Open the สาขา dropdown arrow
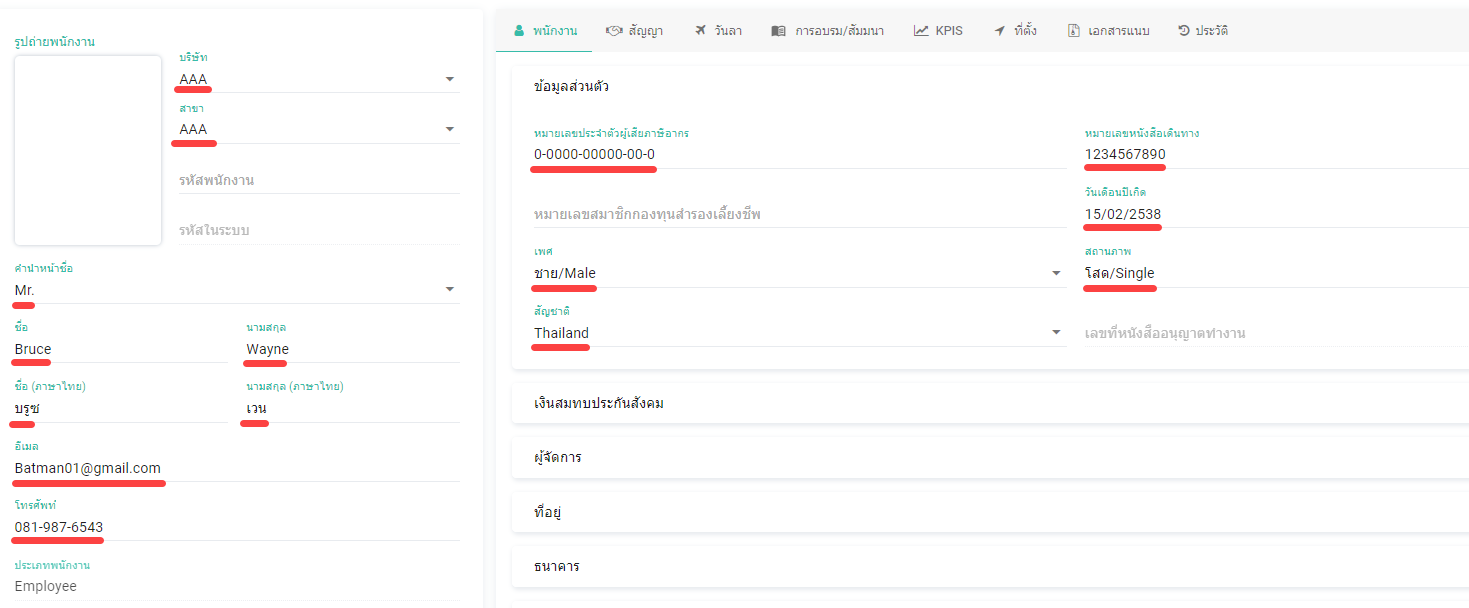 click(449, 129)
